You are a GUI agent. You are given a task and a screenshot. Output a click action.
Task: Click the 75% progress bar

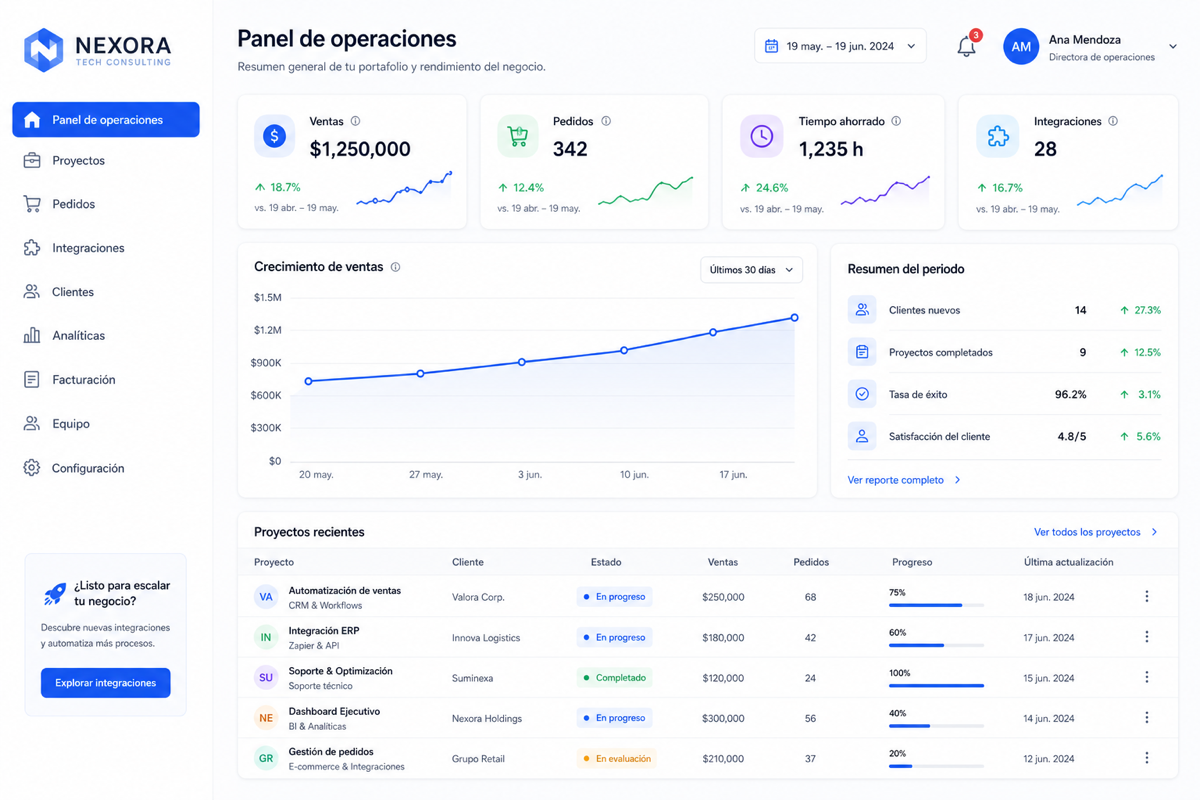click(x=936, y=605)
